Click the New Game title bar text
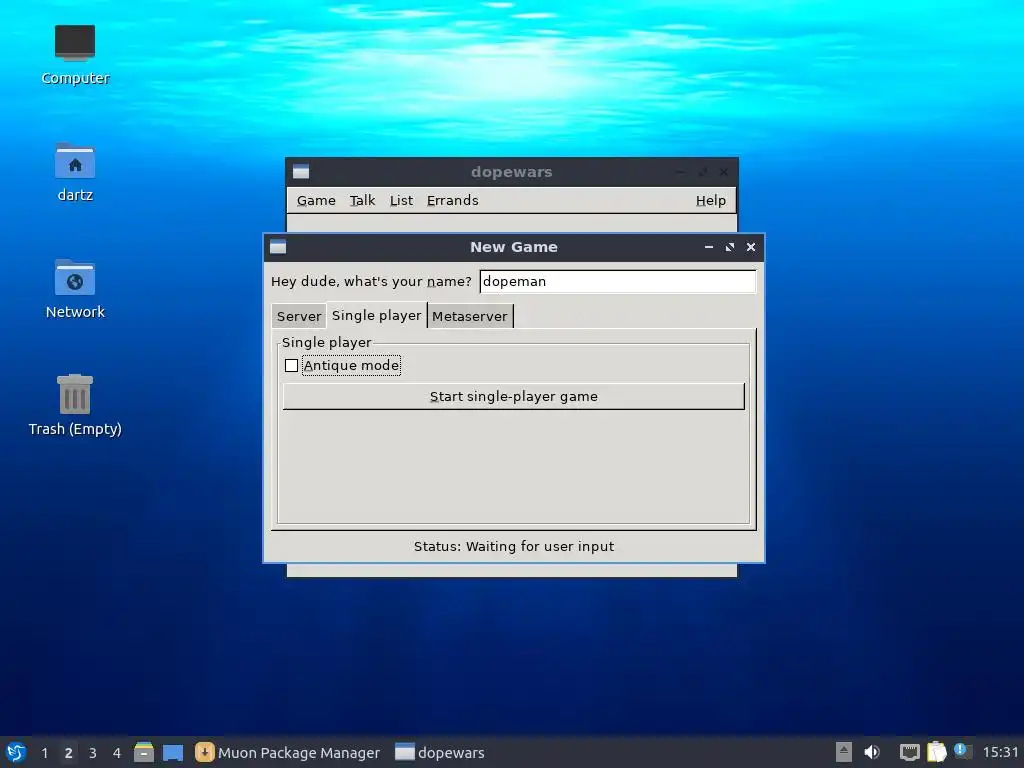The image size is (1024, 768). tap(514, 247)
